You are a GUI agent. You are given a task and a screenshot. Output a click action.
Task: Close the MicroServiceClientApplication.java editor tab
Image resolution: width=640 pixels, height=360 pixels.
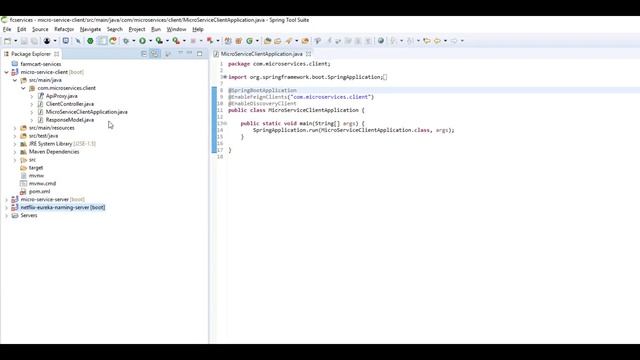[x=309, y=54]
